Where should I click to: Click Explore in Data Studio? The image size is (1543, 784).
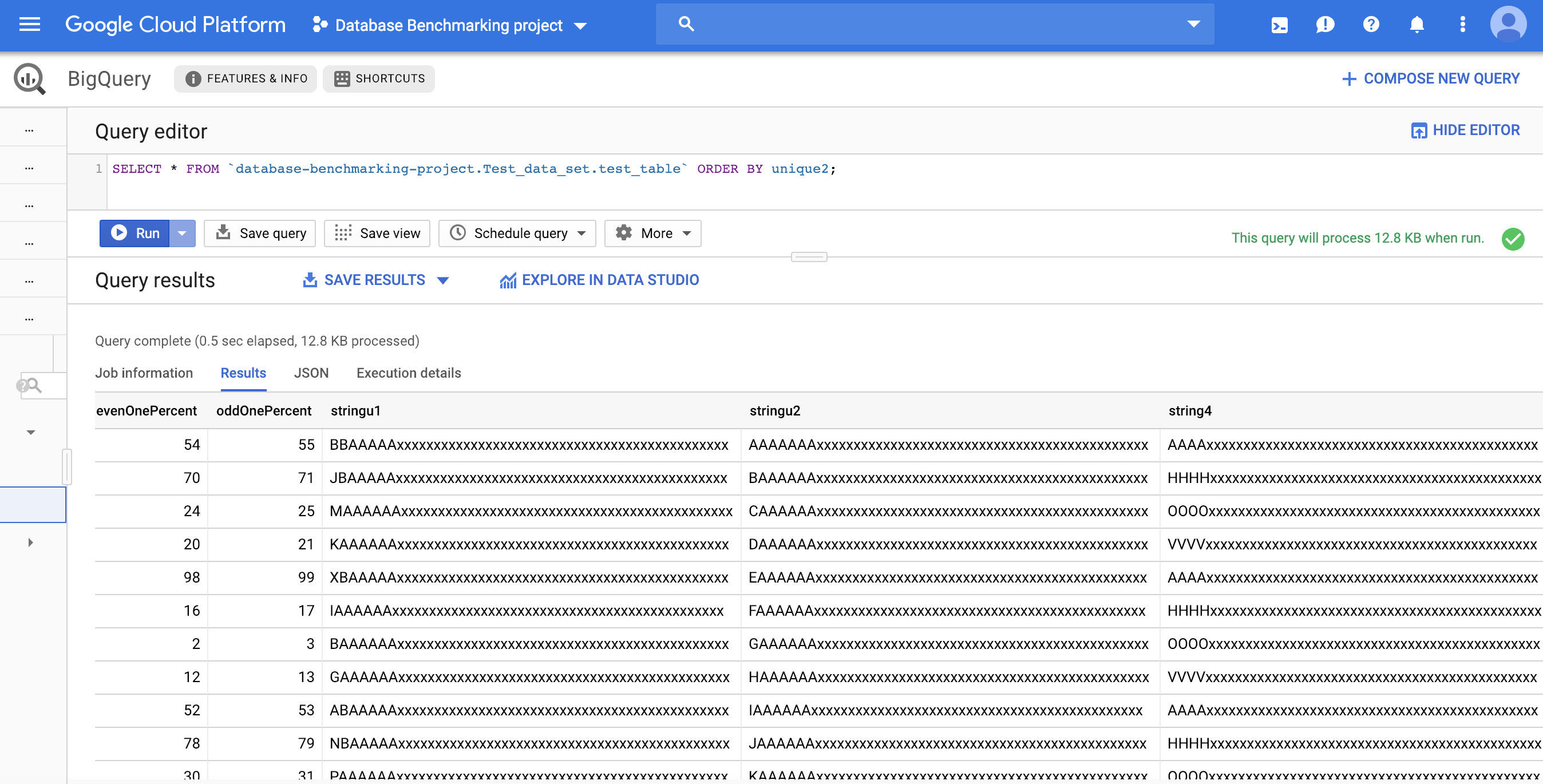point(599,280)
